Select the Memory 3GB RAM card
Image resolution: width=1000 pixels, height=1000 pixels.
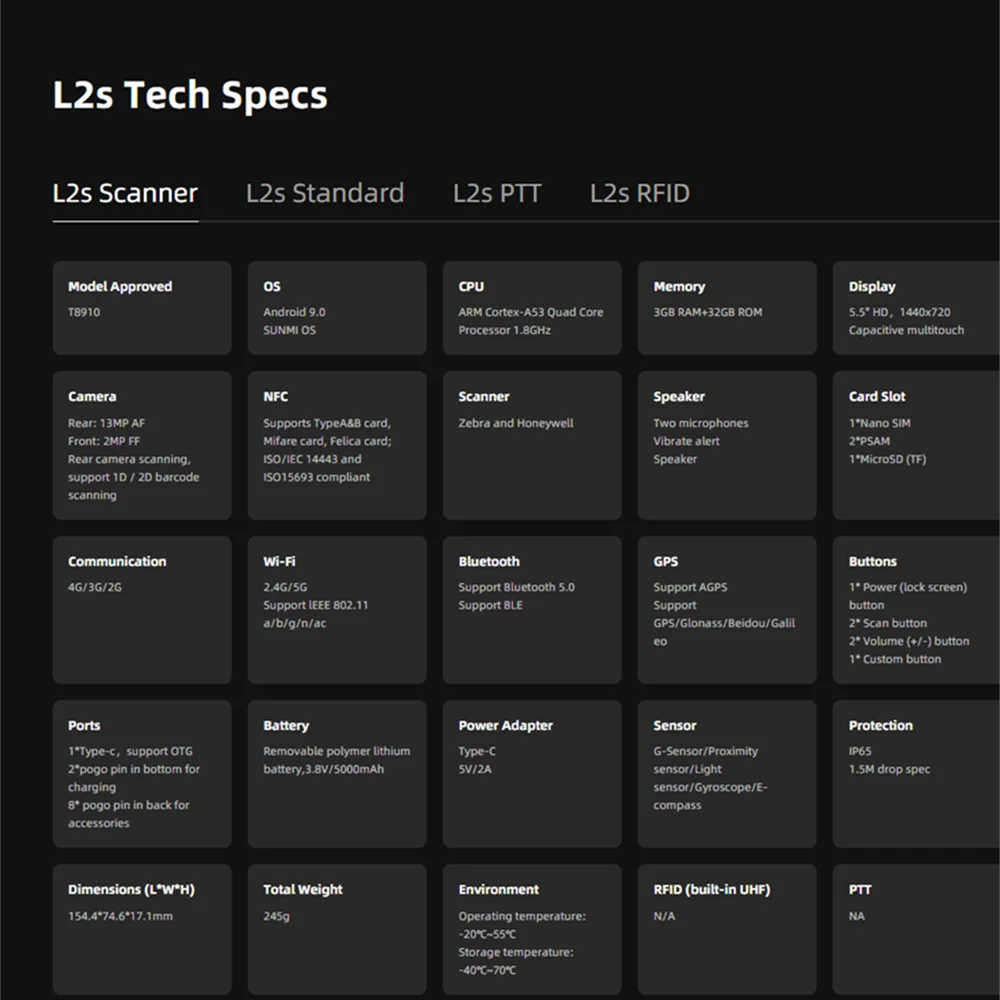tap(727, 308)
